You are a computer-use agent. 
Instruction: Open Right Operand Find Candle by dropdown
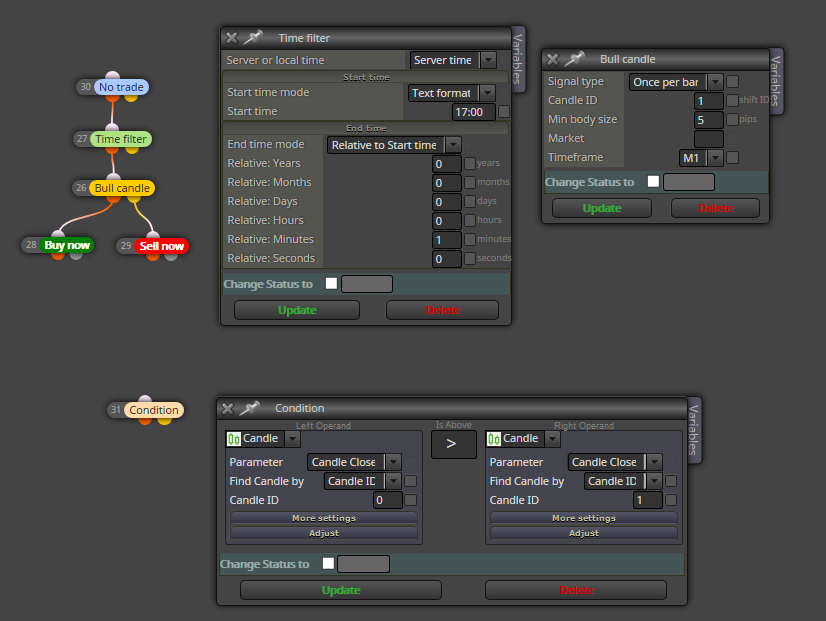coord(654,481)
